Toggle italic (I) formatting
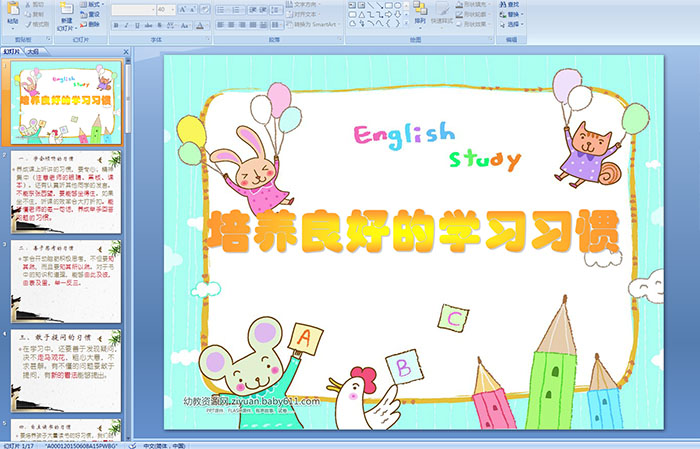Viewport: 700px width, 449px height. pyautogui.click(x=126, y=25)
